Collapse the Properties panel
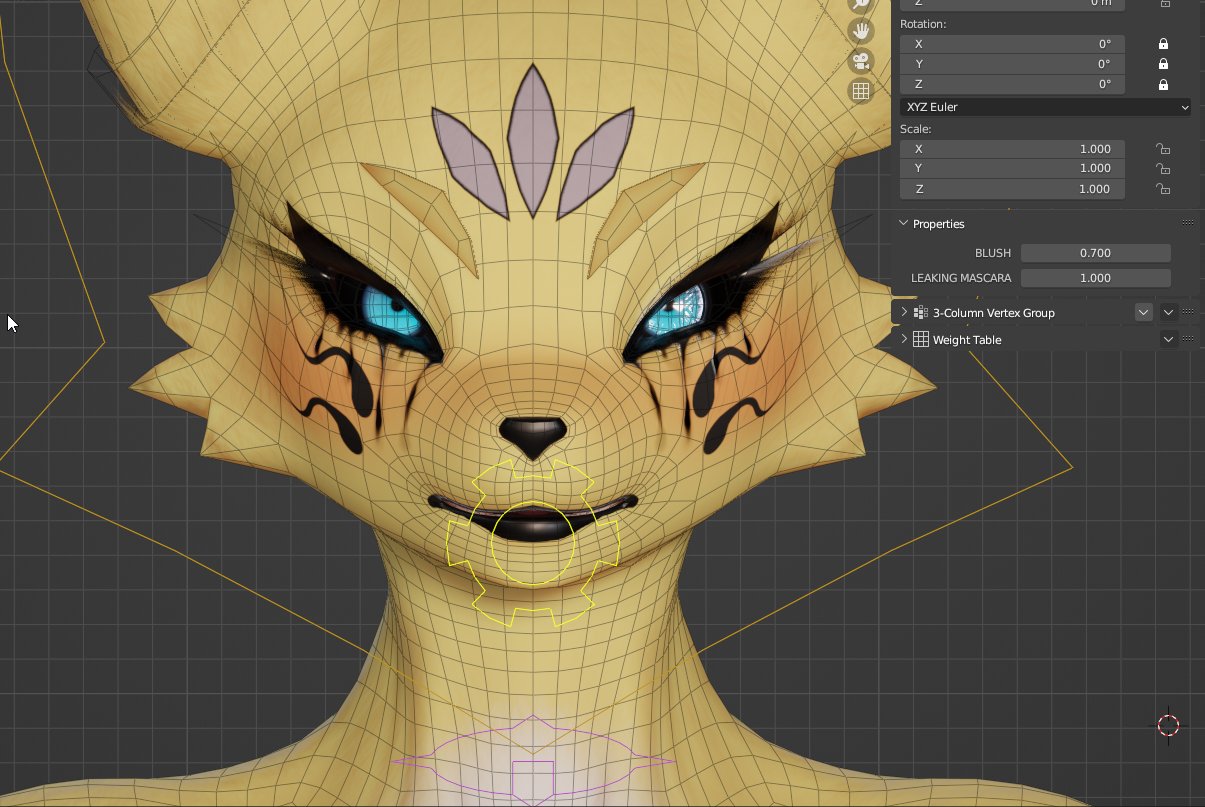Image resolution: width=1205 pixels, height=807 pixels. pos(904,224)
